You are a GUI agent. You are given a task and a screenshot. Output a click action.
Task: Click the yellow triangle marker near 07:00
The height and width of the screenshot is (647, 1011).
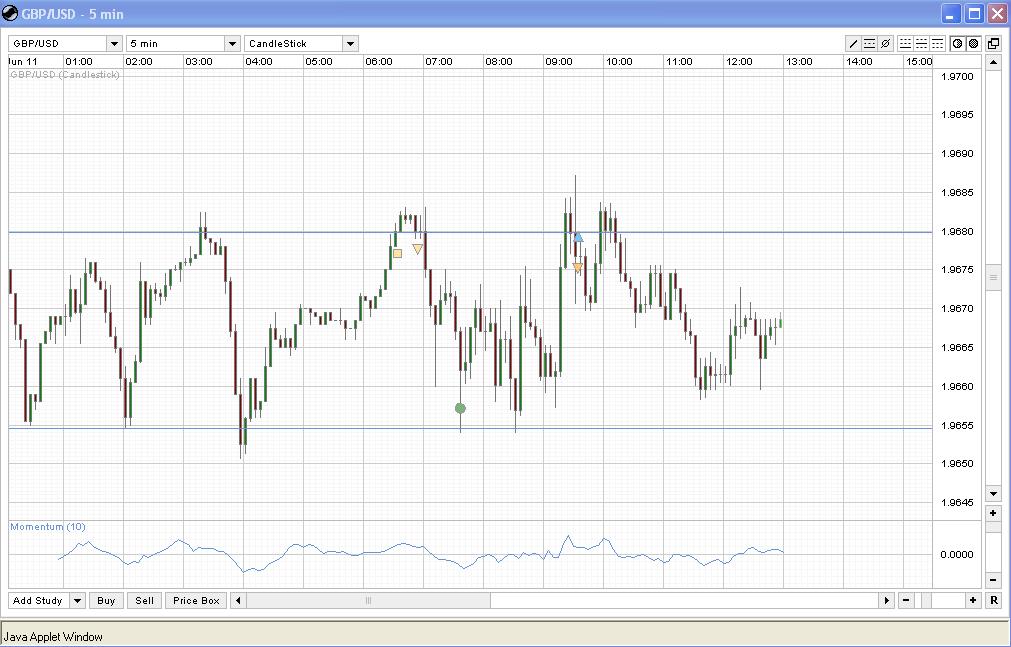(x=418, y=248)
